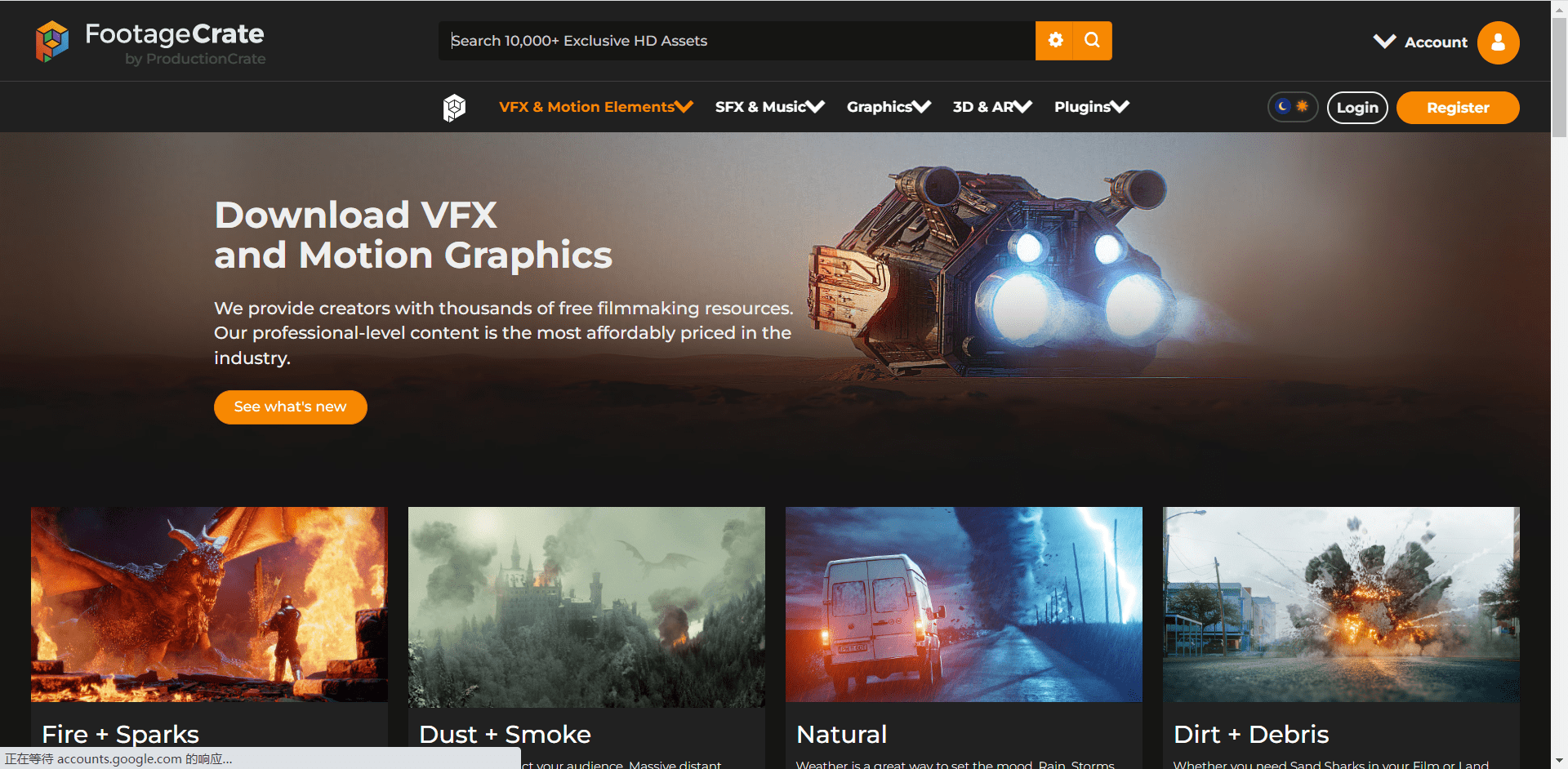Click the magnifier search button
Viewport: 1568px width, 769px height.
pos(1093,41)
